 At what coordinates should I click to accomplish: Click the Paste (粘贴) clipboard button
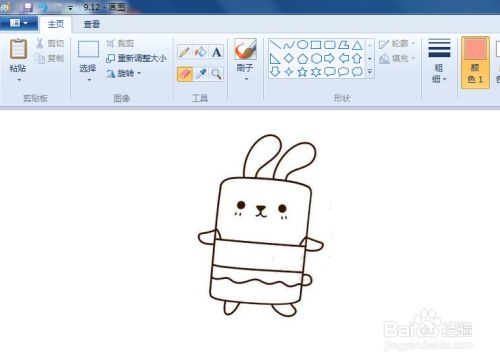[x=18, y=55]
